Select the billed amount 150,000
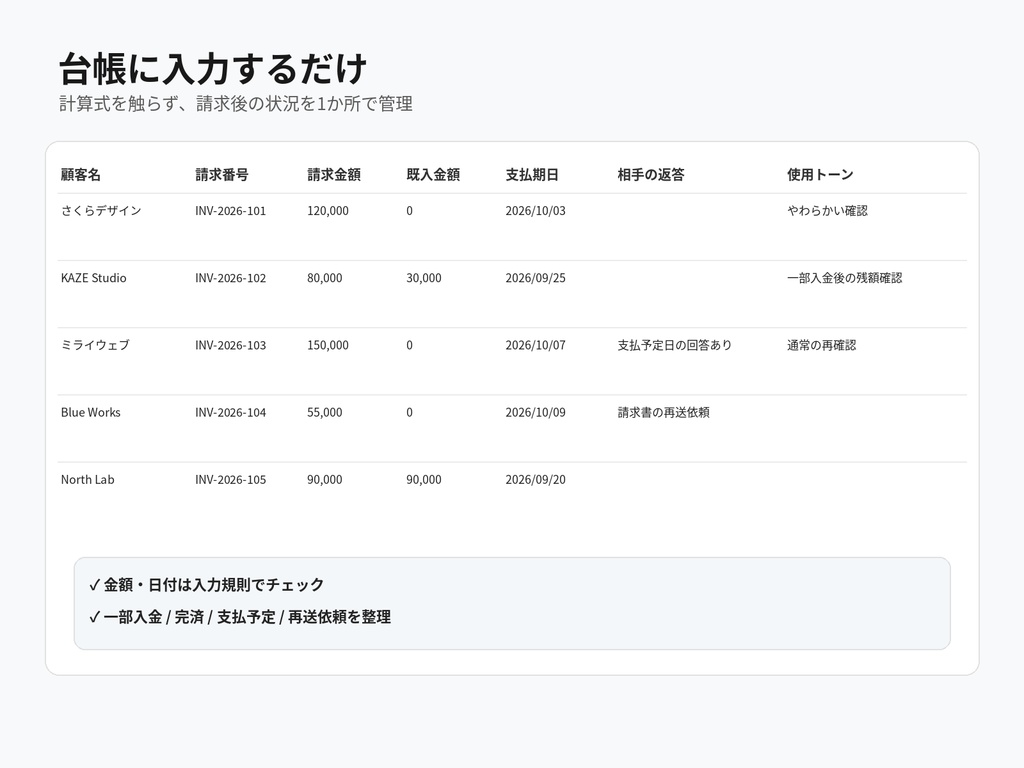 click(328, 345)
